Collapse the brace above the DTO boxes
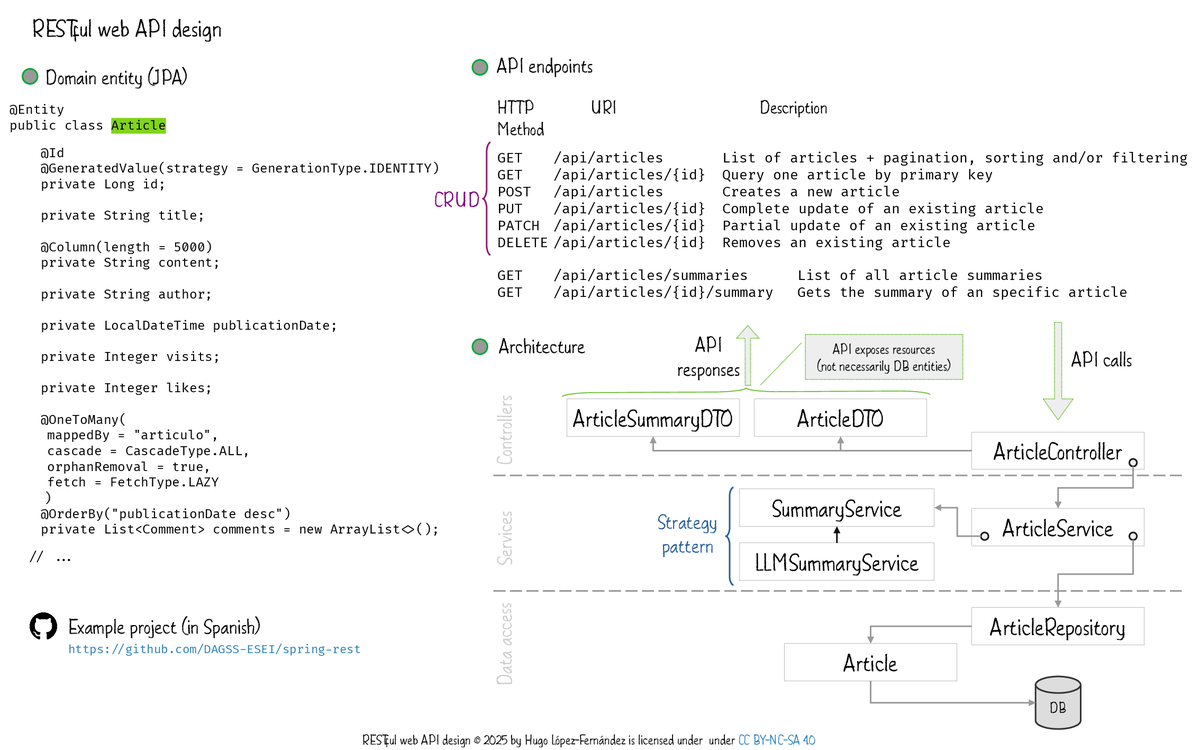 [748, 389]
